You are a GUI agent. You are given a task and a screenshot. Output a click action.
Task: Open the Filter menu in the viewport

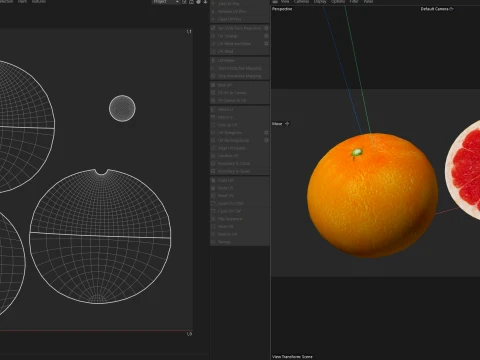tap(354, 2)
